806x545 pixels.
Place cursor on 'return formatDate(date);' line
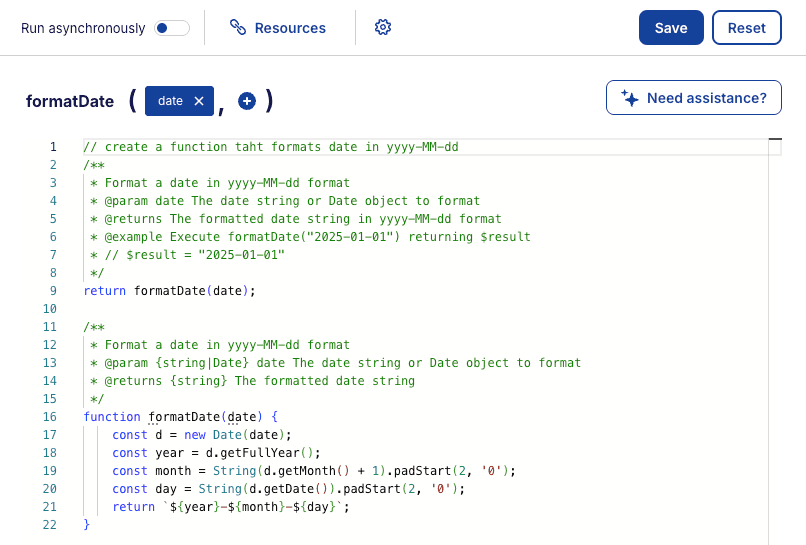[170, 291]
